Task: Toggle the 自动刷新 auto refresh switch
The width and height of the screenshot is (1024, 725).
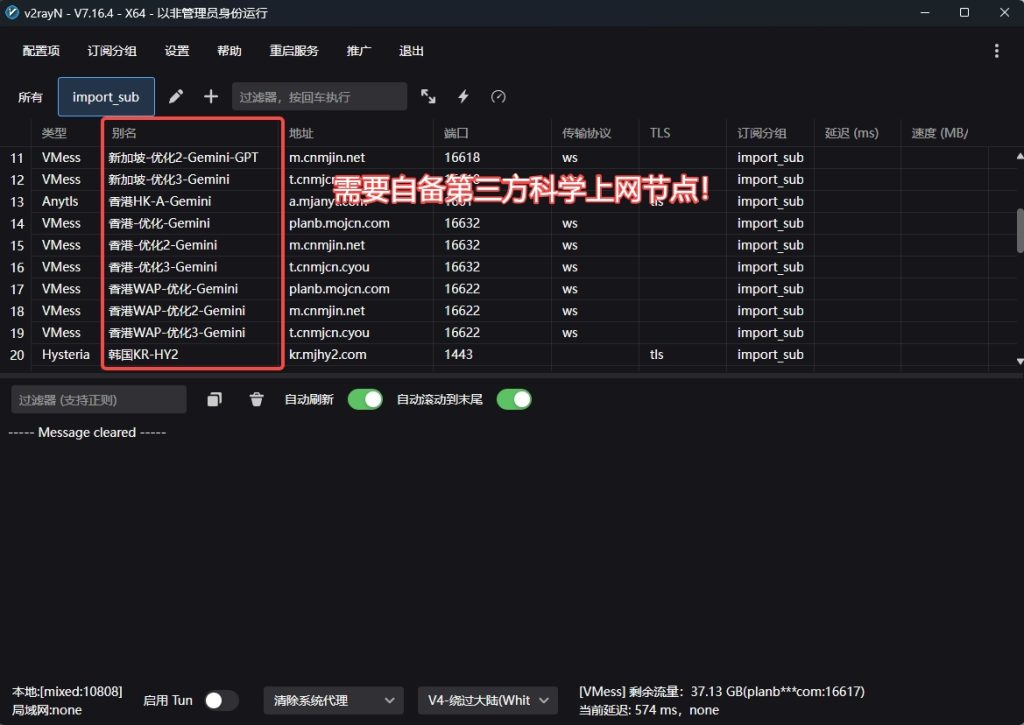Action: [365, 400]
